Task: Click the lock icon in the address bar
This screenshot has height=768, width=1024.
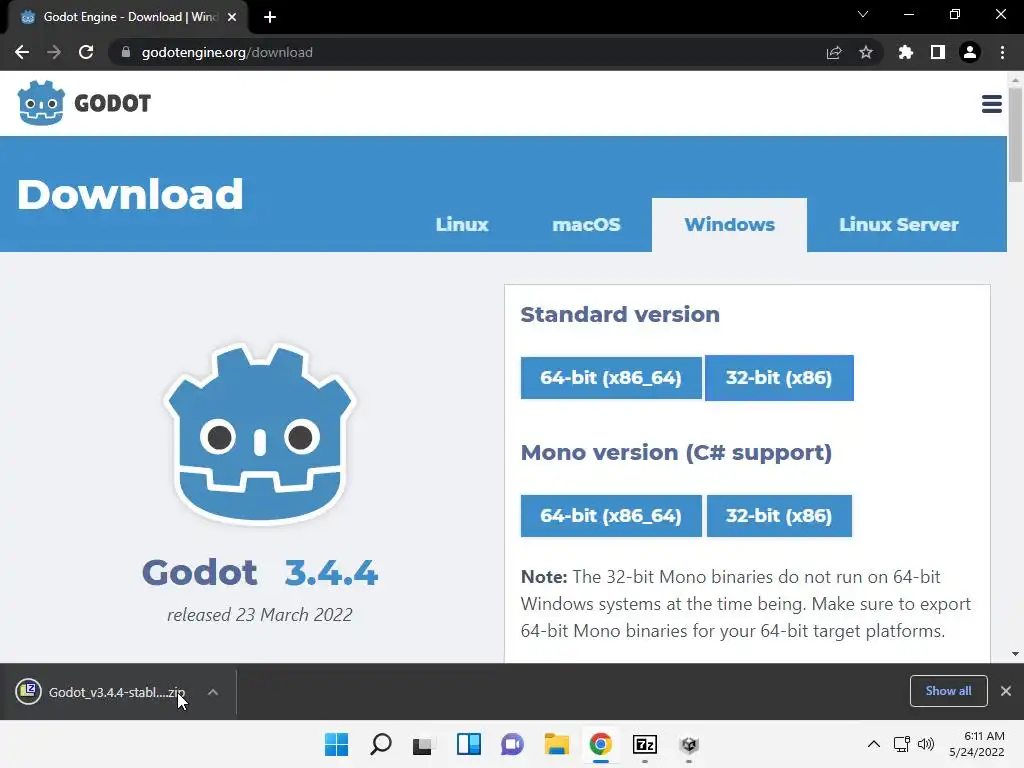Action: [x=125, y=52]
